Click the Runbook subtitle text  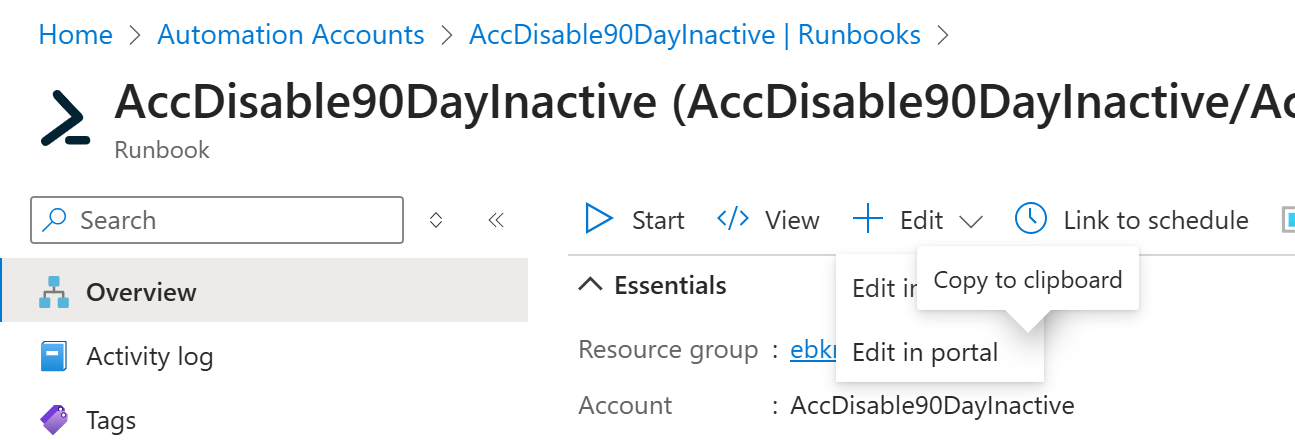point(162,150)
